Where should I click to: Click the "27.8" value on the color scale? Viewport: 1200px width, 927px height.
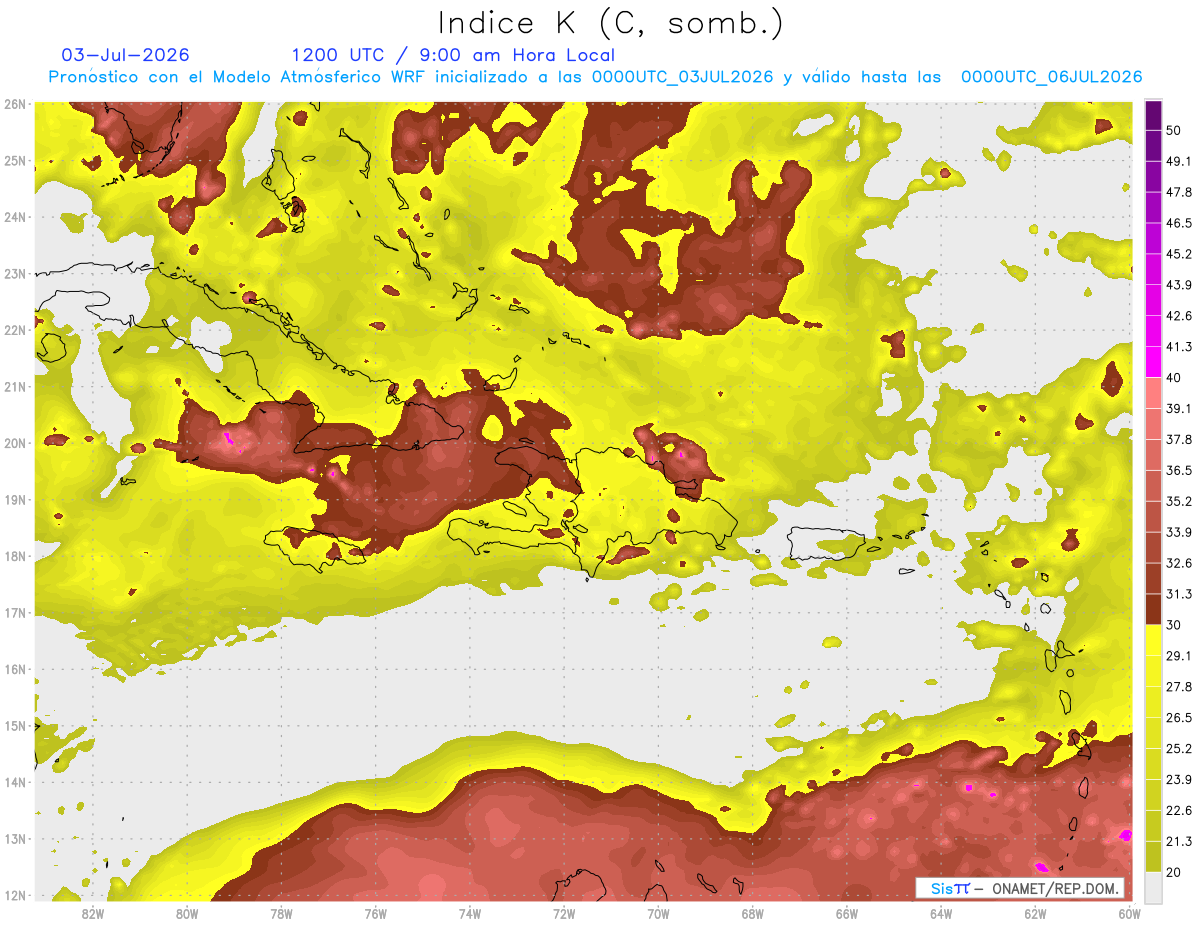1178,687
